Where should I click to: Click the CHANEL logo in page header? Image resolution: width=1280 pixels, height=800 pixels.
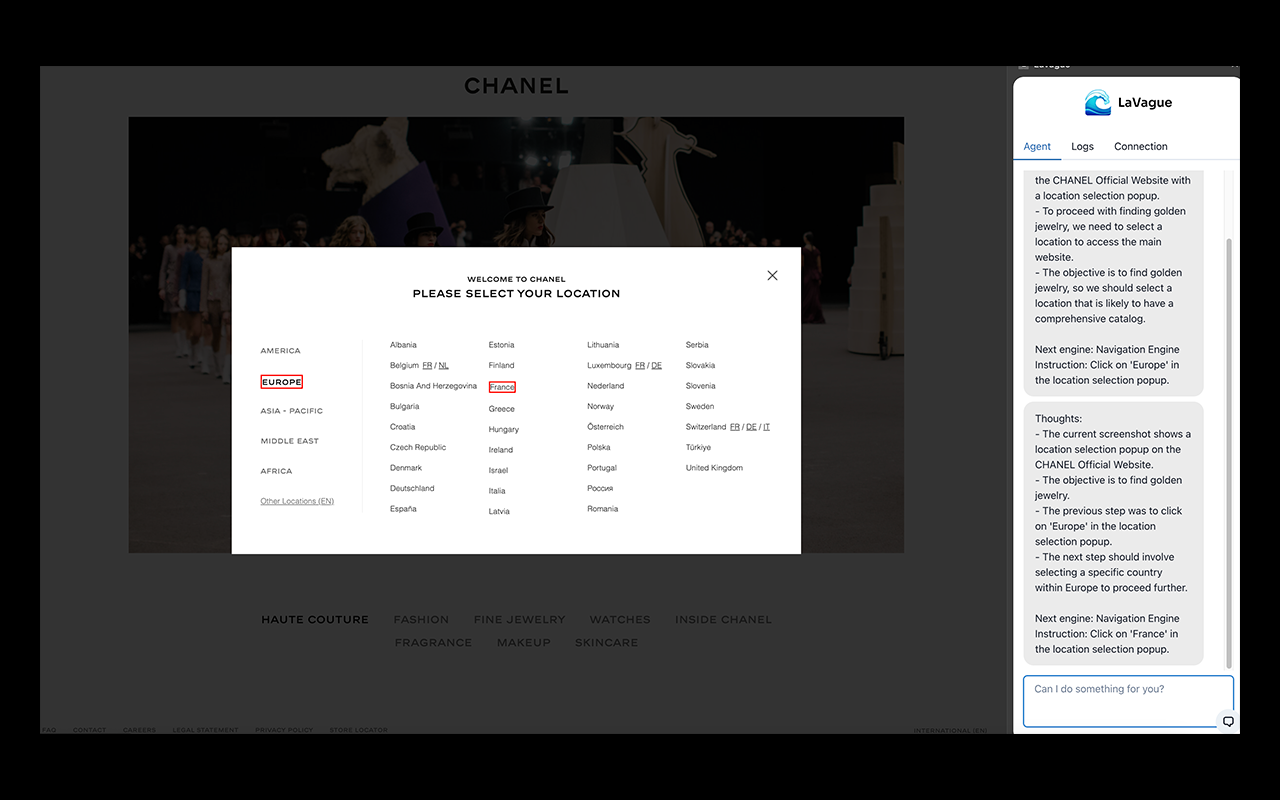point(516,87)
